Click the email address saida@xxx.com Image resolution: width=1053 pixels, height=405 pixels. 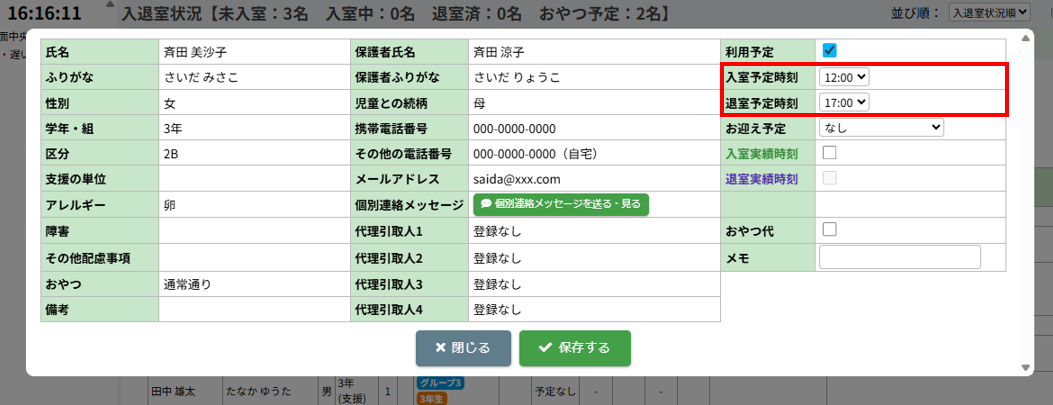coord(516,179)
